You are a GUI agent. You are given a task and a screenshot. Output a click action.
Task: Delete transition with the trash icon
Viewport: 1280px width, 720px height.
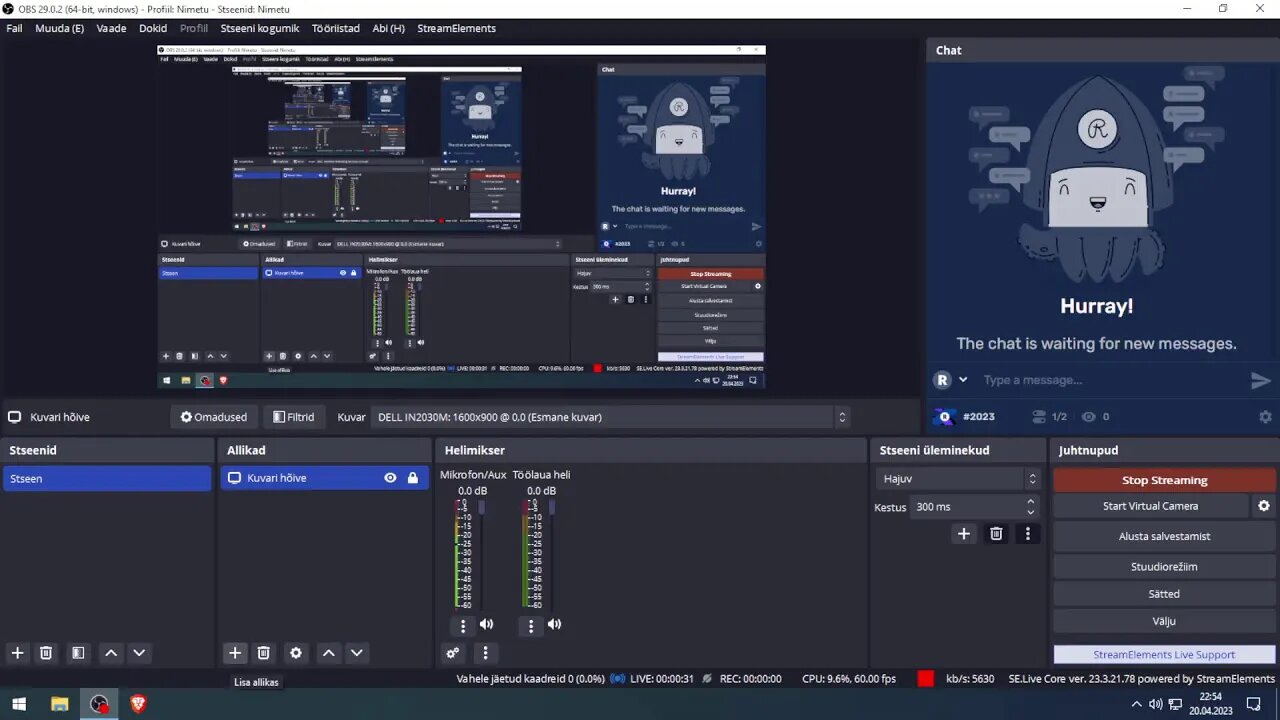click(x=996, y=534)
